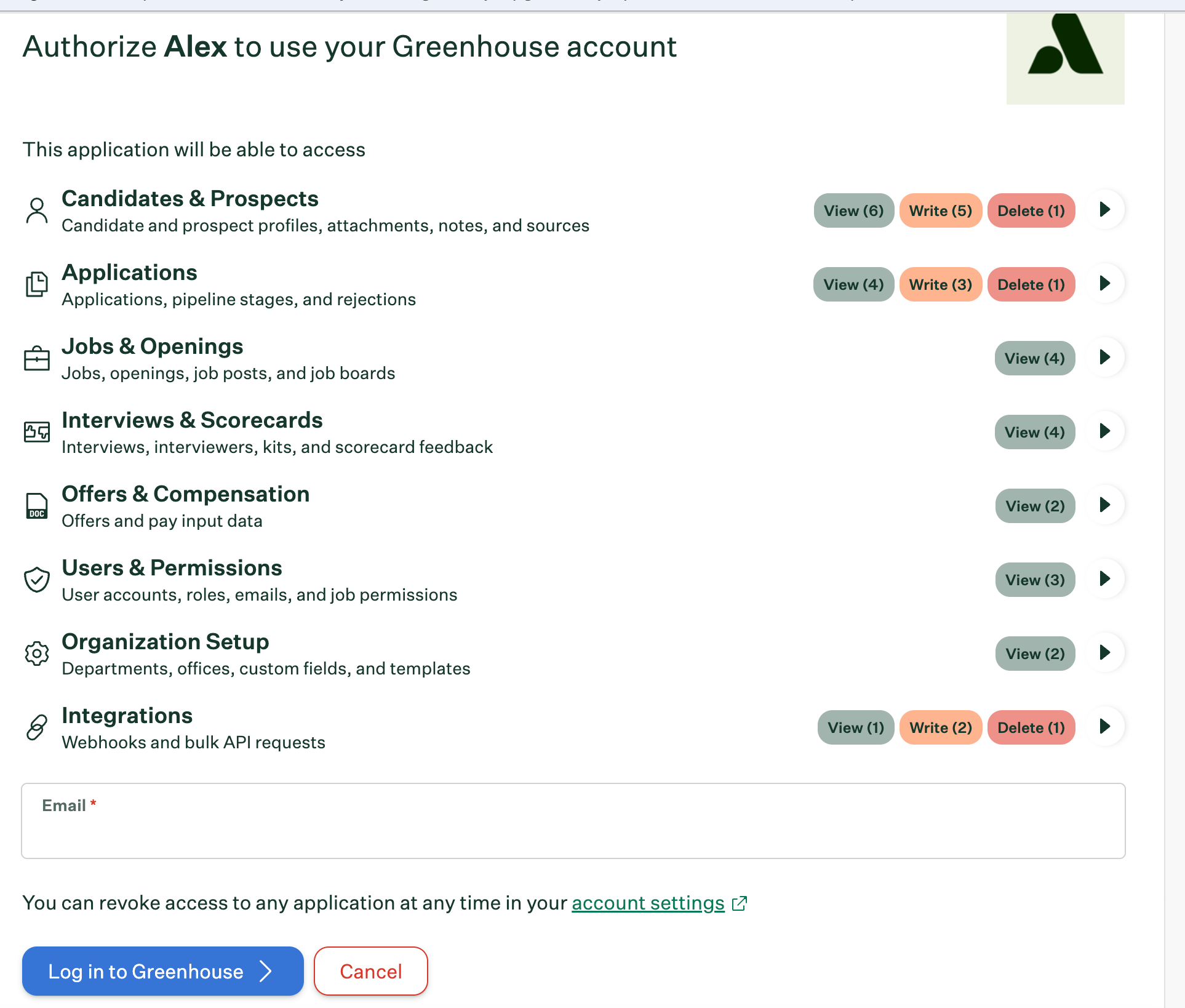Click View (2) badge for Organization Setup
Image resolution: width=1185 pixels, height=1008 pixels.
(x=1035, y=654)
